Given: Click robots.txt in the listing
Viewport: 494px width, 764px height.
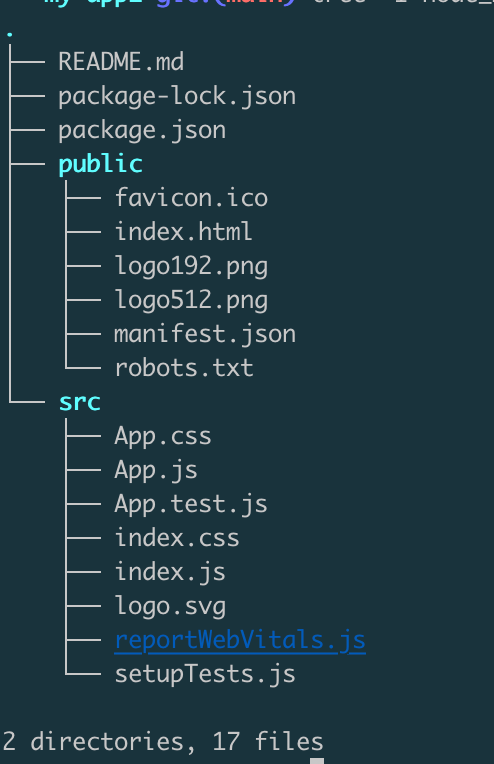Looking at the screenshot, I should tap(184, 368).
